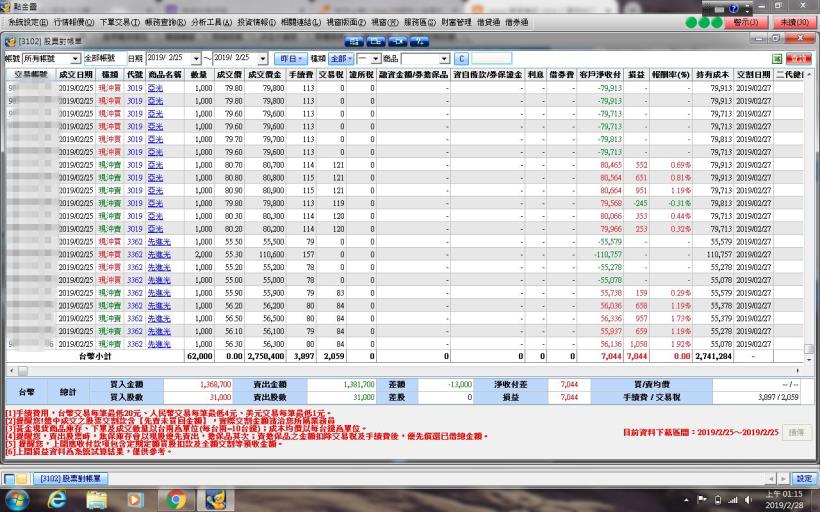Screen dimensions: 820x512
Task: Click the red button beside the Excel icon
Action: pyautogui.click(x=799, y=59)
